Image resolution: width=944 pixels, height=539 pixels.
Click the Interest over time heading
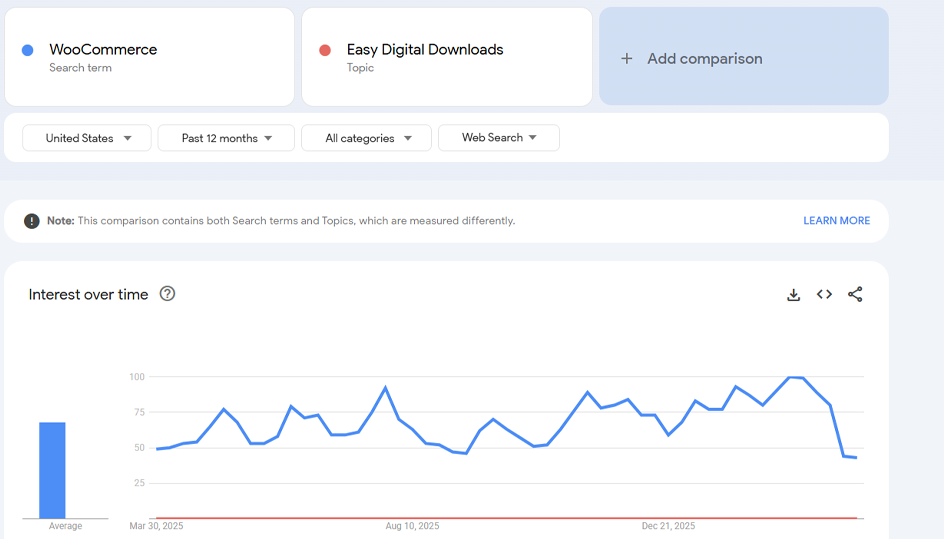[88, 294]
